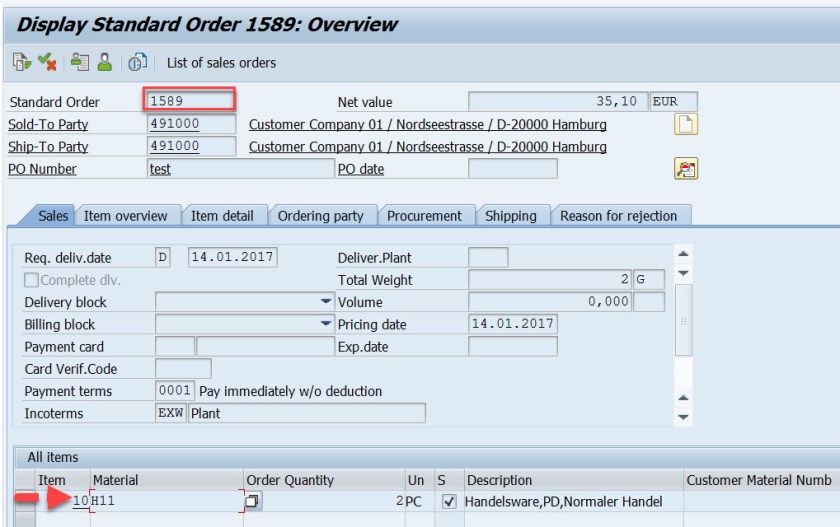The width and height of the screenshot is (840, 527).
Task: Click the Net value field 35,10
Action: click(x=558, y=101)
